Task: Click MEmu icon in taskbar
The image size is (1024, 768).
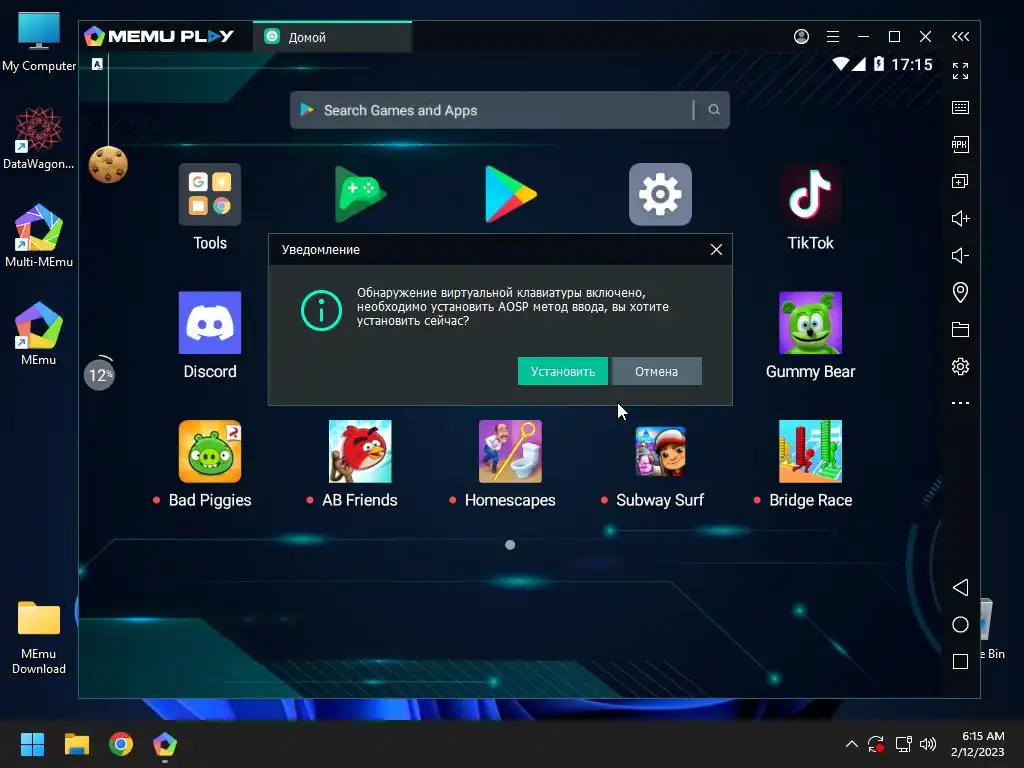Action: point(165,744)
